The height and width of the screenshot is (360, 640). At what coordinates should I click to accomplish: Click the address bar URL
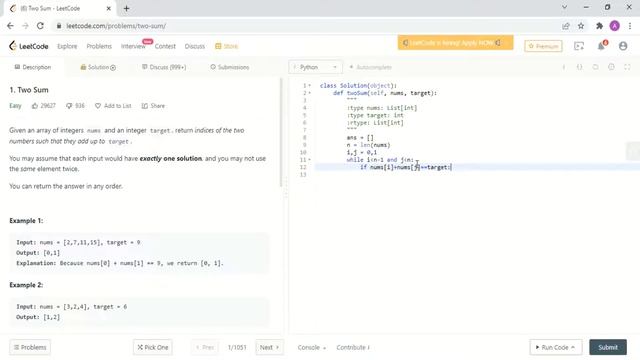[116, 26]
